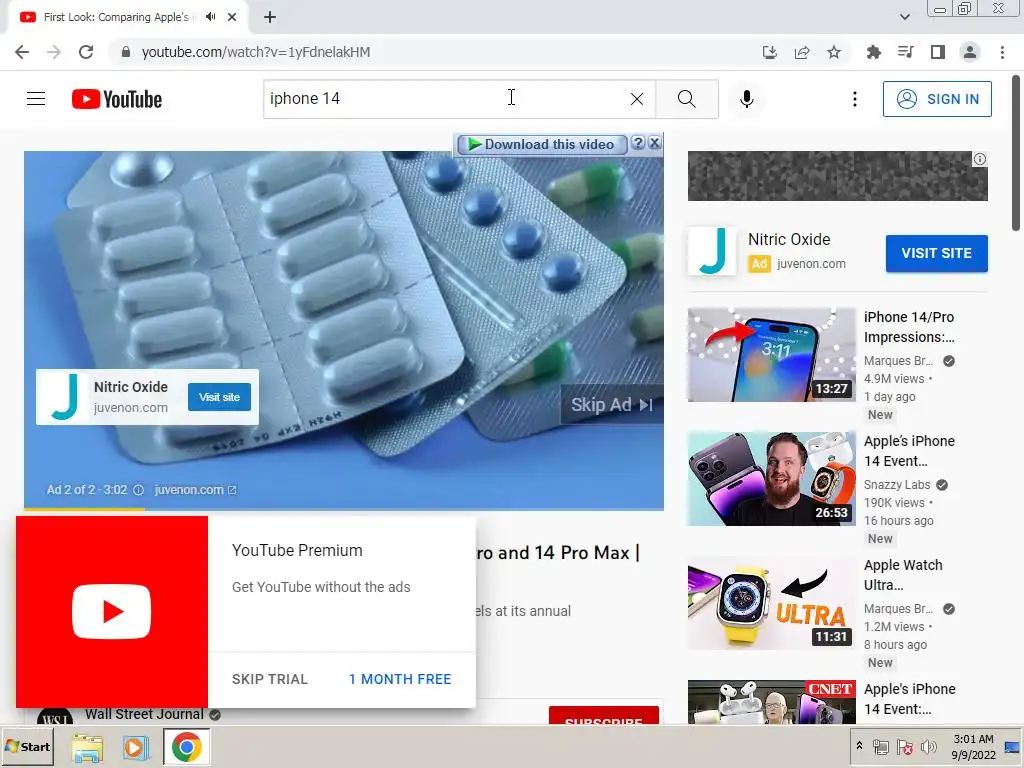This screenshot has height=768, width=1024.
Task: Close the Download this video bar
Action: tap(654, 143)
